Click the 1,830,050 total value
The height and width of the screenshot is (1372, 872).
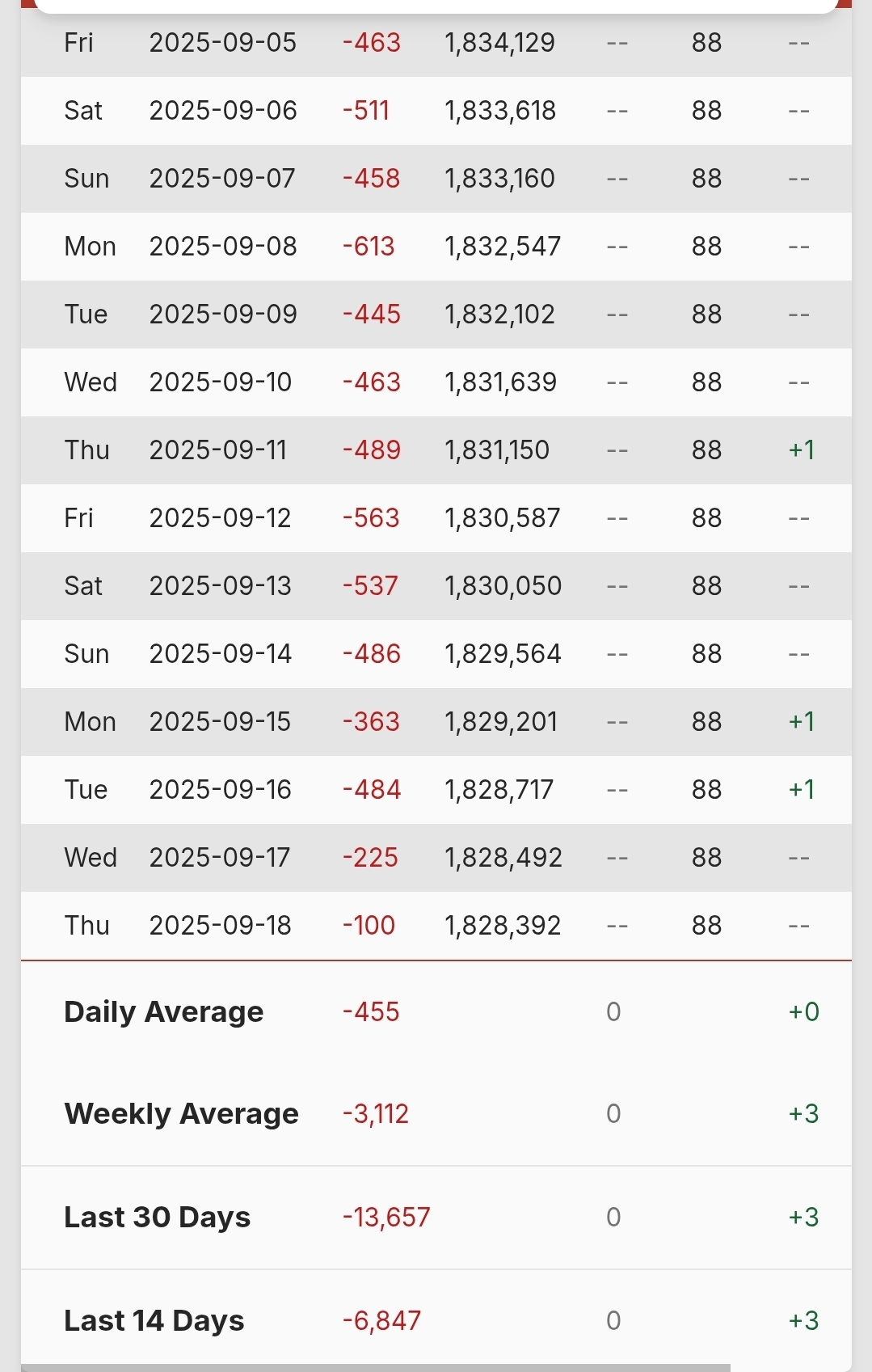pos(503,586)
